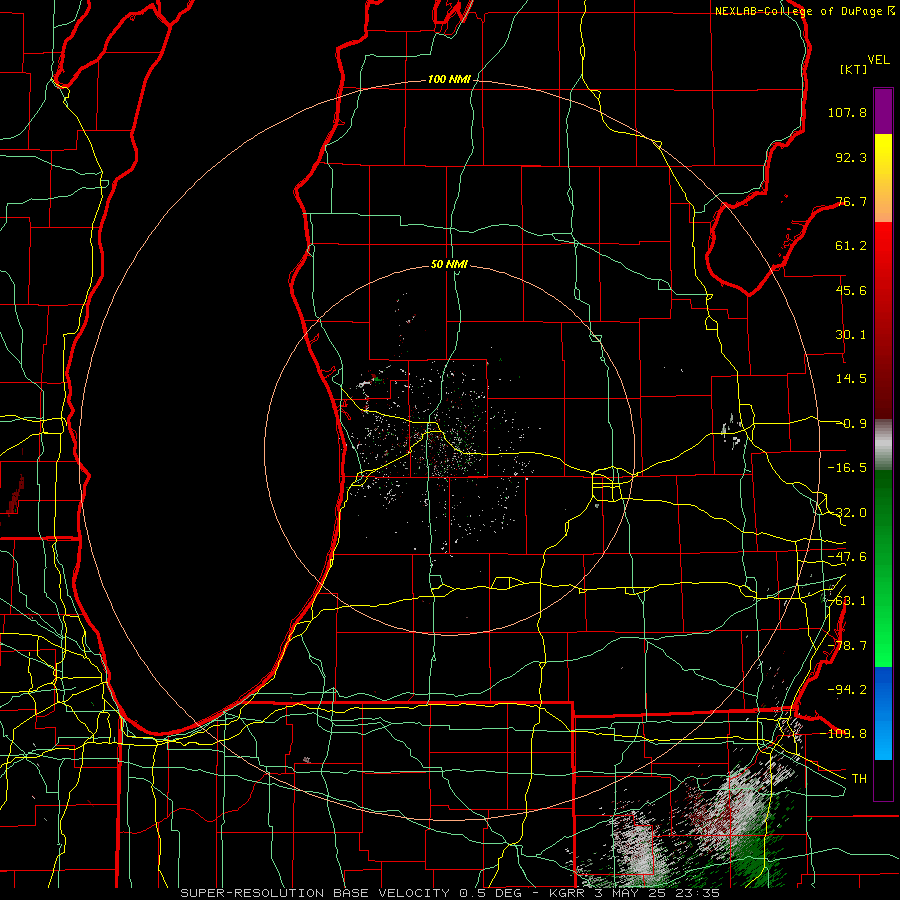Viewport: 900px width, 900px height.
Task: Select the -16.5 velocity scale value
Action: pyautogui.click(x=847, y=468)
